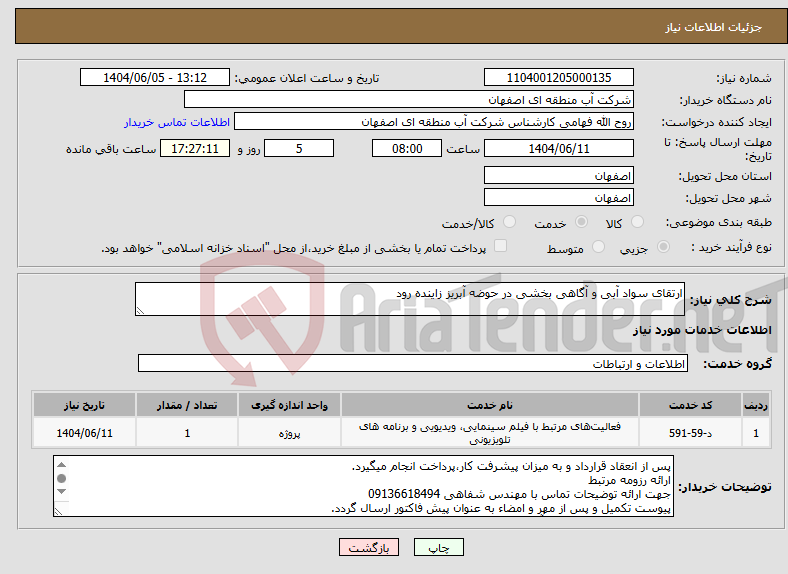Click the table date cell 1404/06/11

tap(84, 433)
